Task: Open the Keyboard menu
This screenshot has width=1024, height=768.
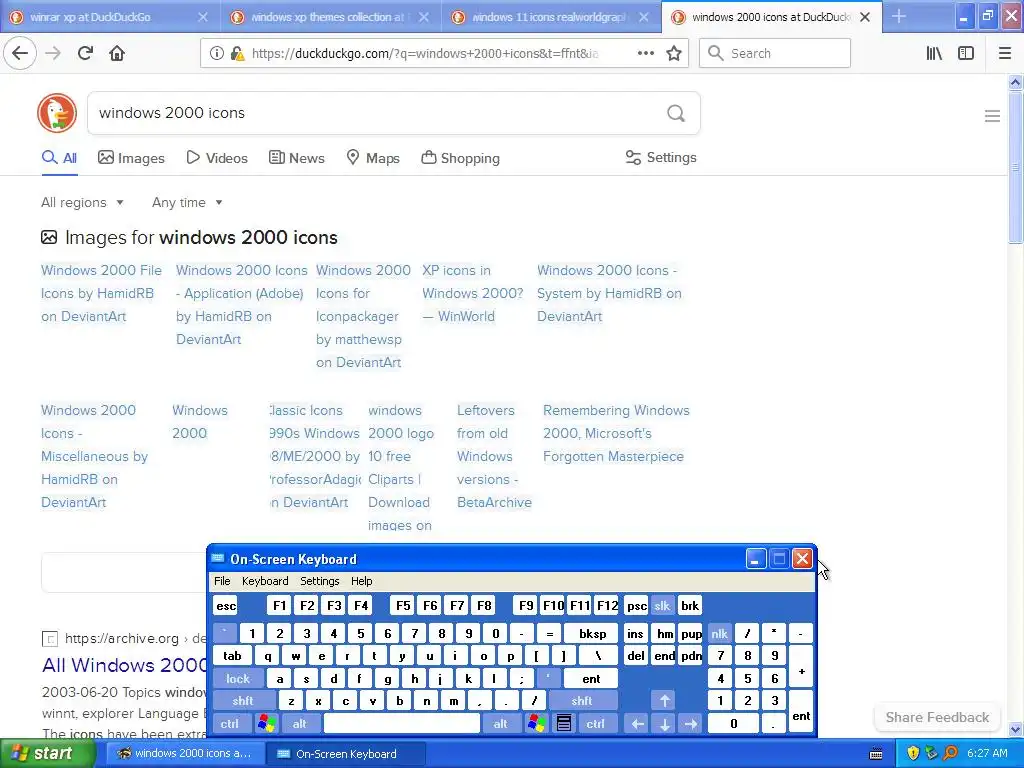Action: pyautogui.click(x=264, y=581)
